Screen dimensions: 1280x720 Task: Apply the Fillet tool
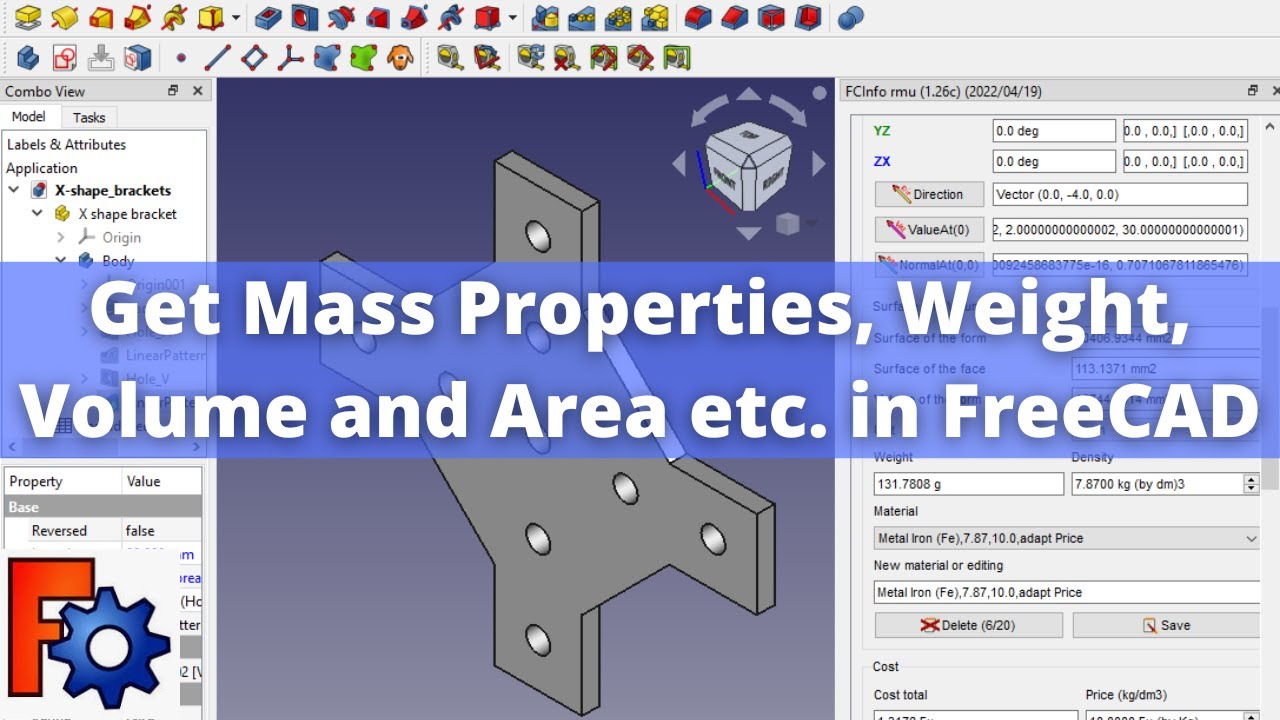[698, 17]
